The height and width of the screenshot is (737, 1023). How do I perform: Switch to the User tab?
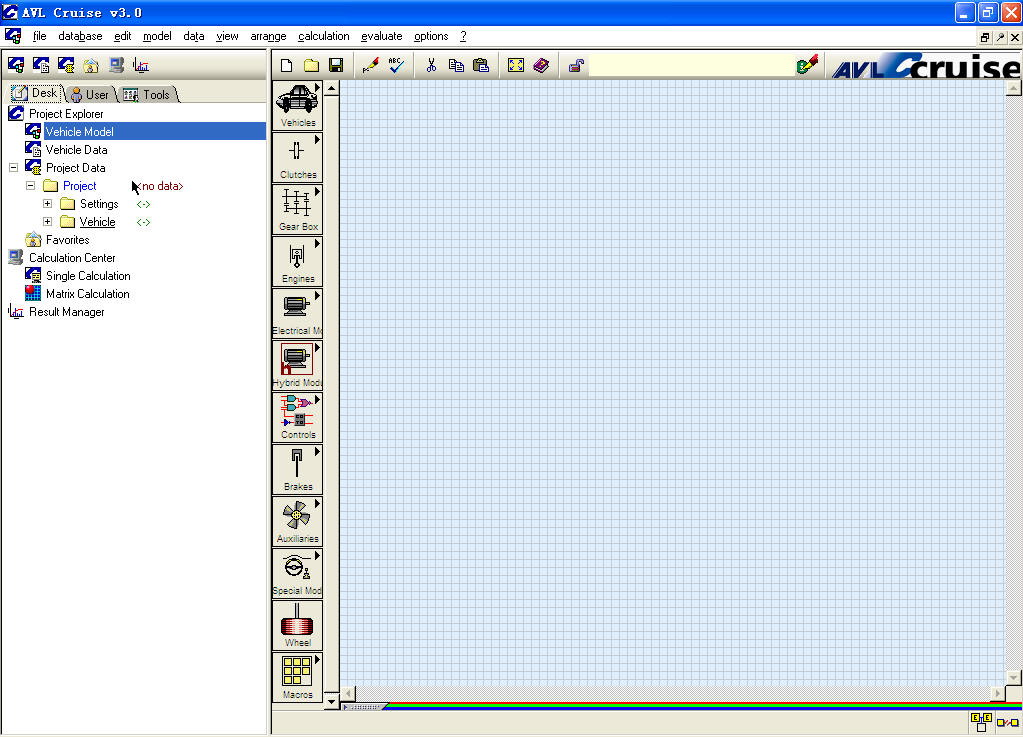coord(91,95)
